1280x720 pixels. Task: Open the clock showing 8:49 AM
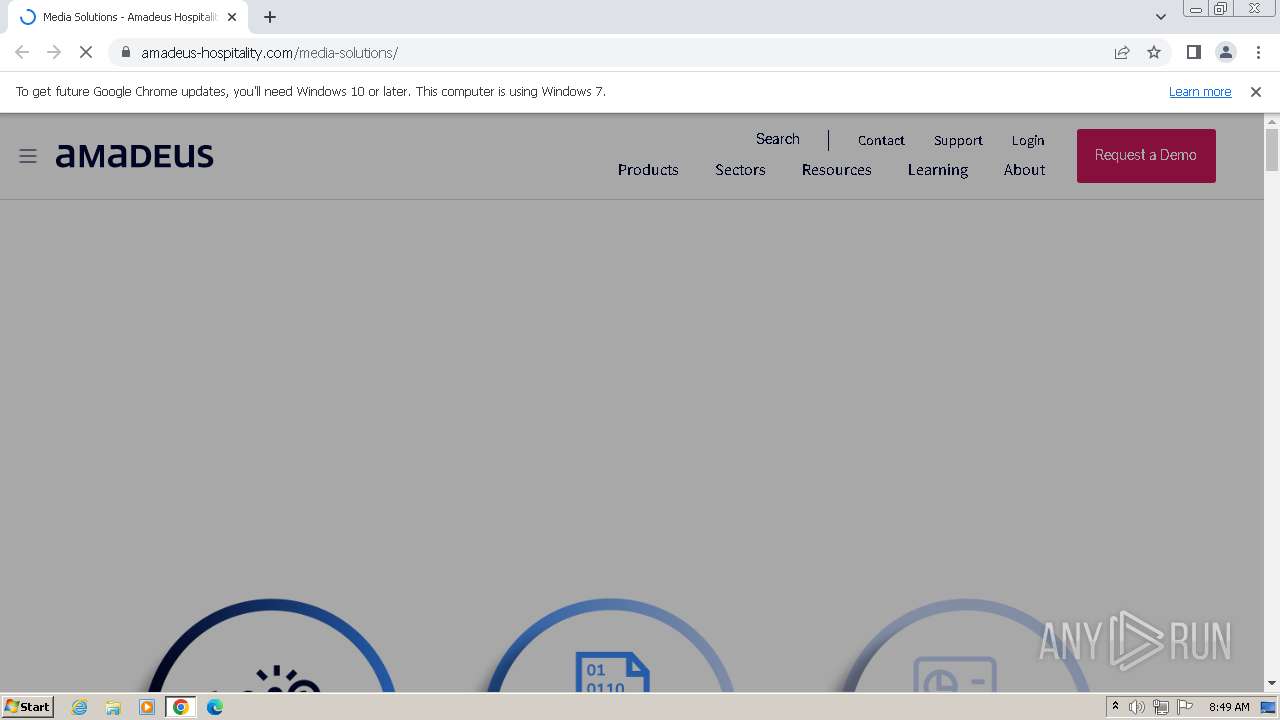click(x=1229, y=707)
